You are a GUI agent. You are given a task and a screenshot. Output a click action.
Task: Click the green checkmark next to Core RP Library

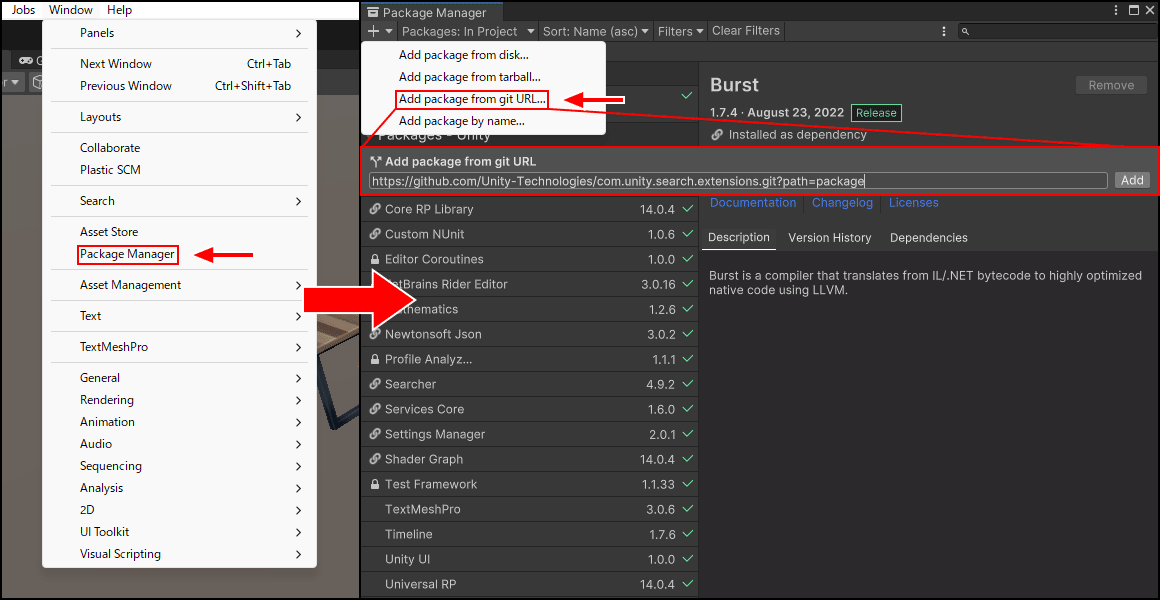click(x=685, y=209)
